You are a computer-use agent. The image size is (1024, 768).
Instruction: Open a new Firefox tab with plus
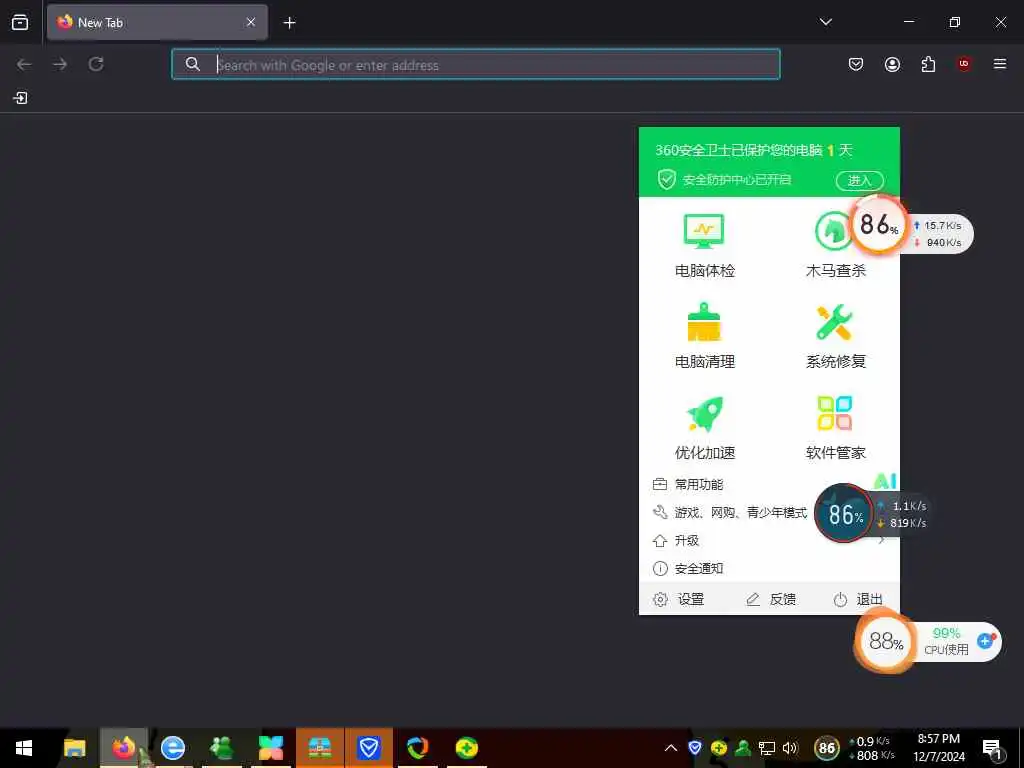(289, 23)
